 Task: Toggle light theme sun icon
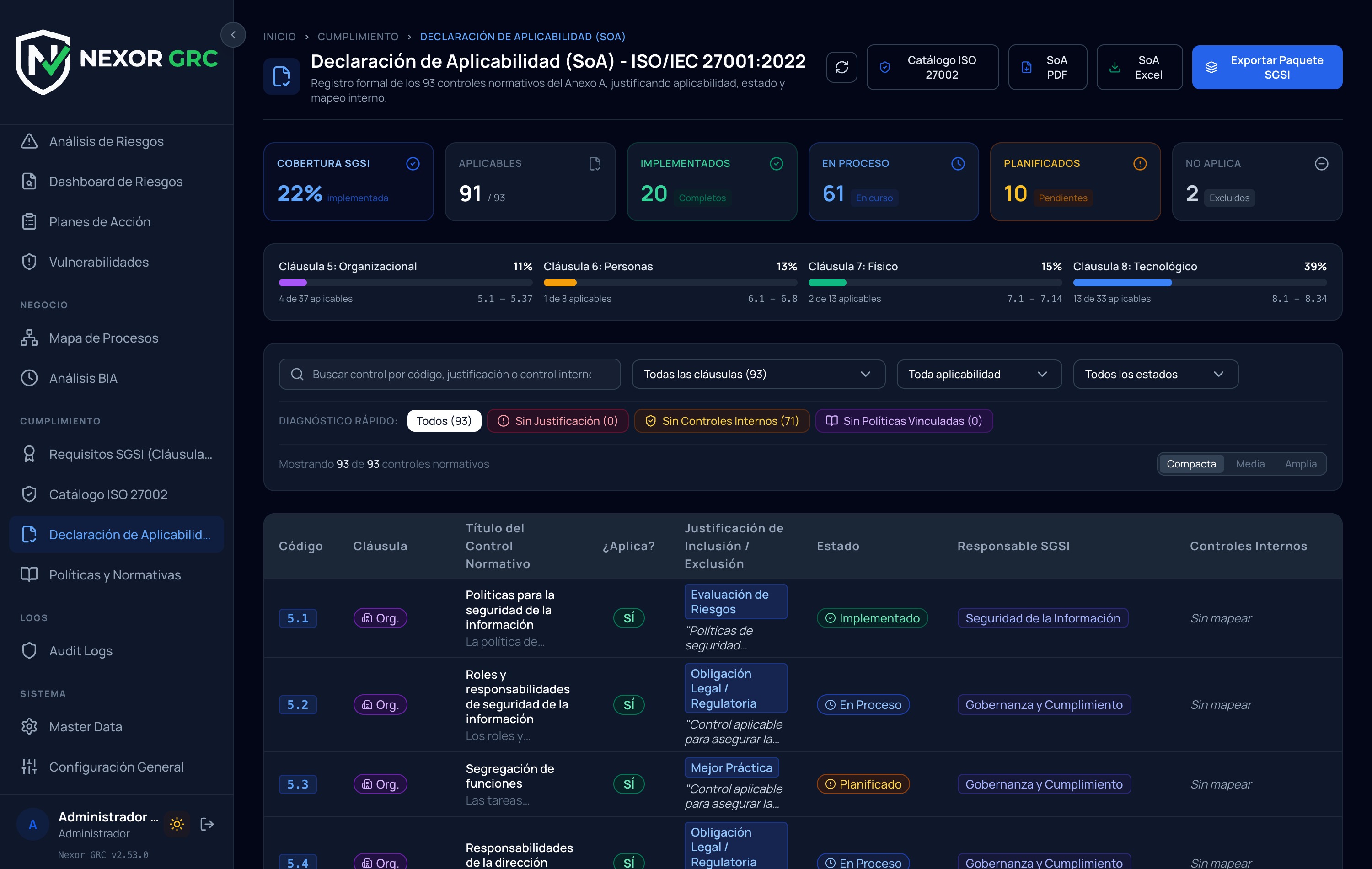click(x=177, y=824)
